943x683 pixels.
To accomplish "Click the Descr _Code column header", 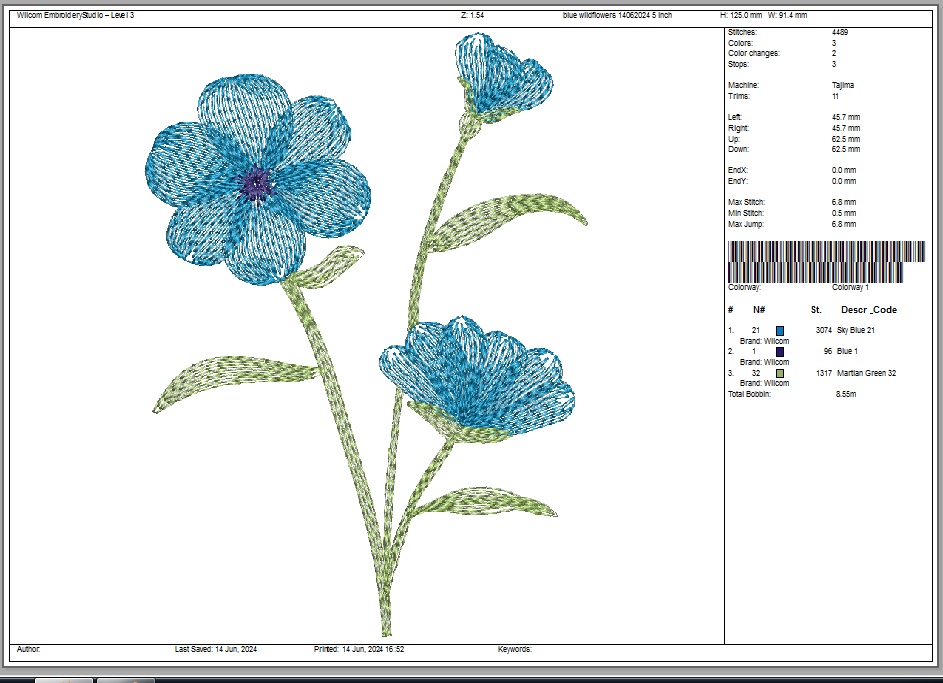I will [868, 310].
